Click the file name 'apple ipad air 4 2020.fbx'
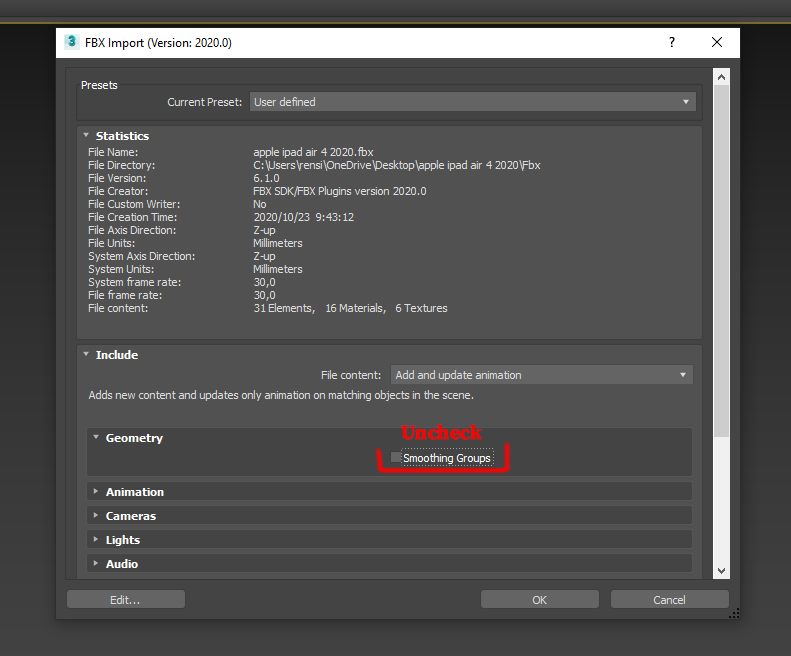Image resolution: width=791 pixels, height=656 pixels. [x=313, y=152]
